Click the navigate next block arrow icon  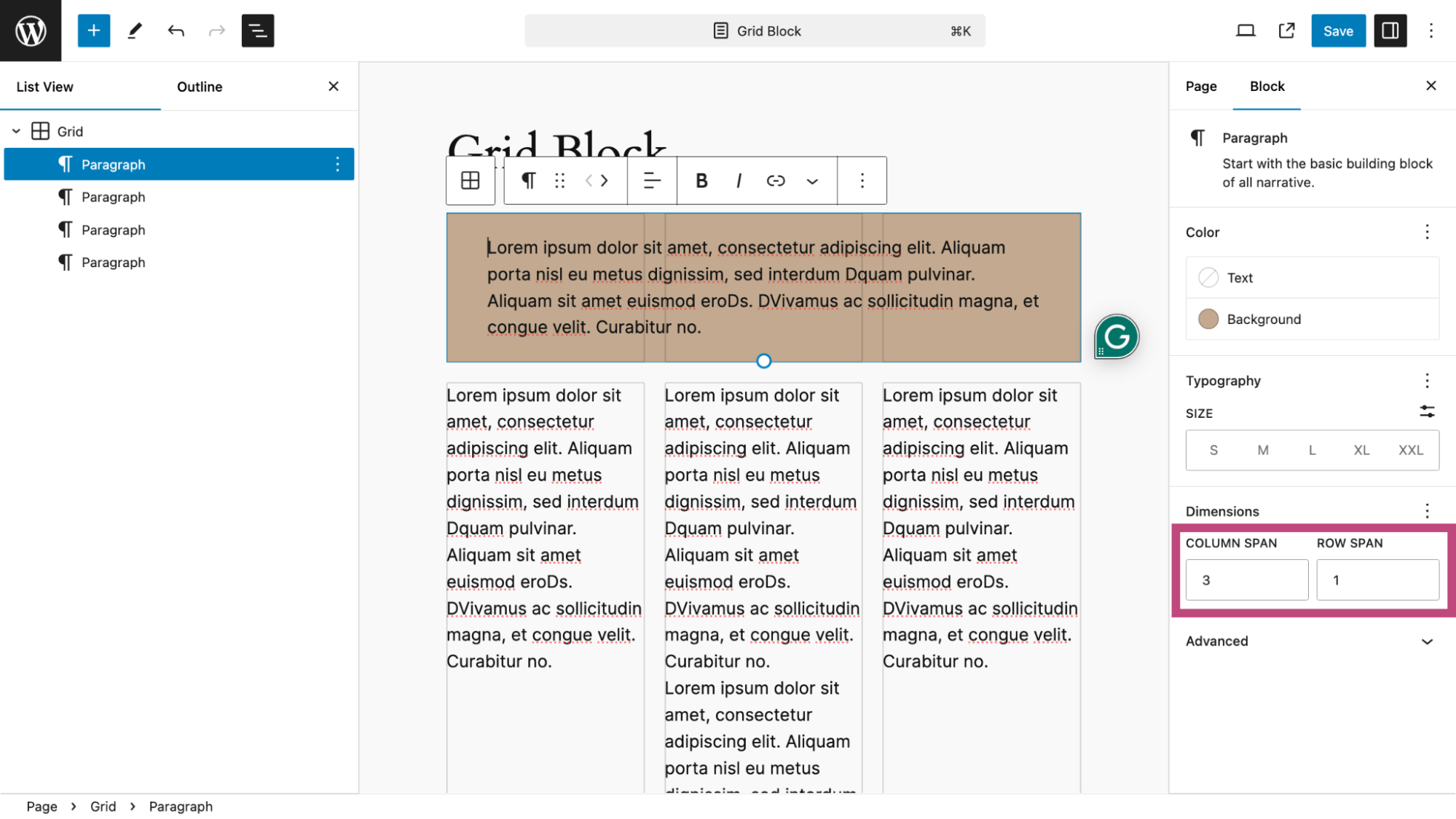point(604,180)
